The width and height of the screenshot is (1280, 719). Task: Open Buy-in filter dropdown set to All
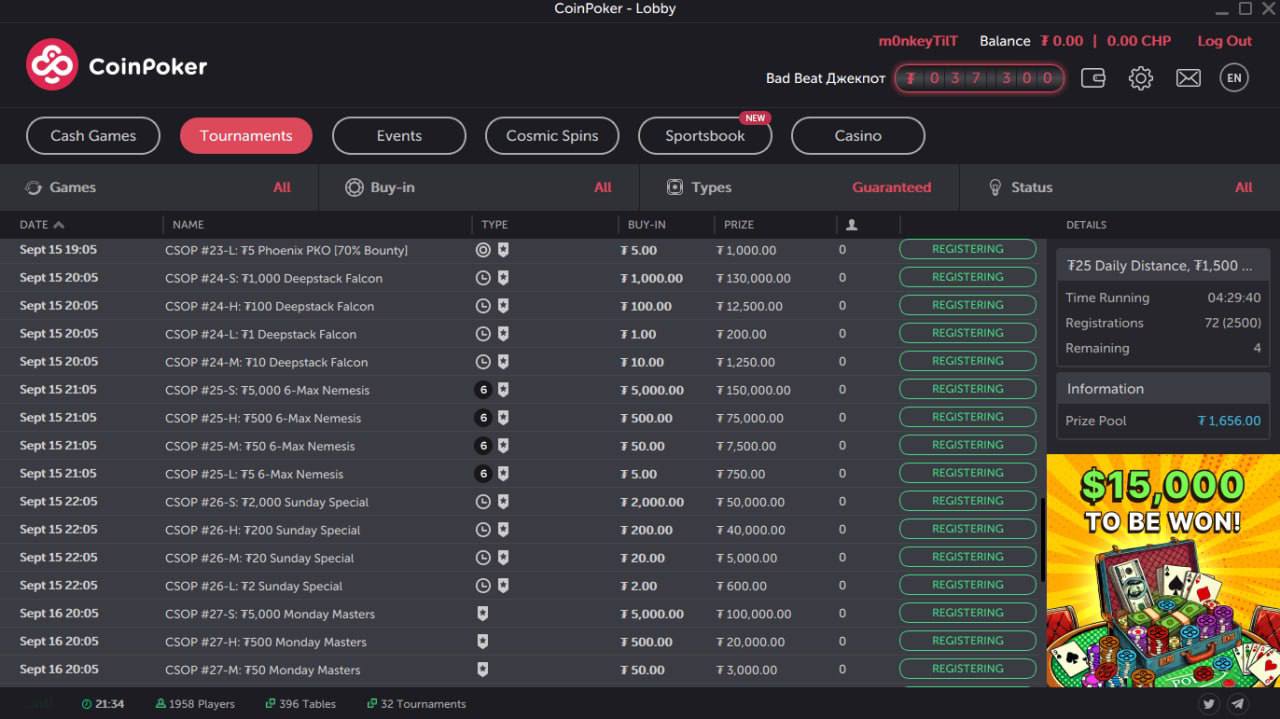(x=479, y=187)
